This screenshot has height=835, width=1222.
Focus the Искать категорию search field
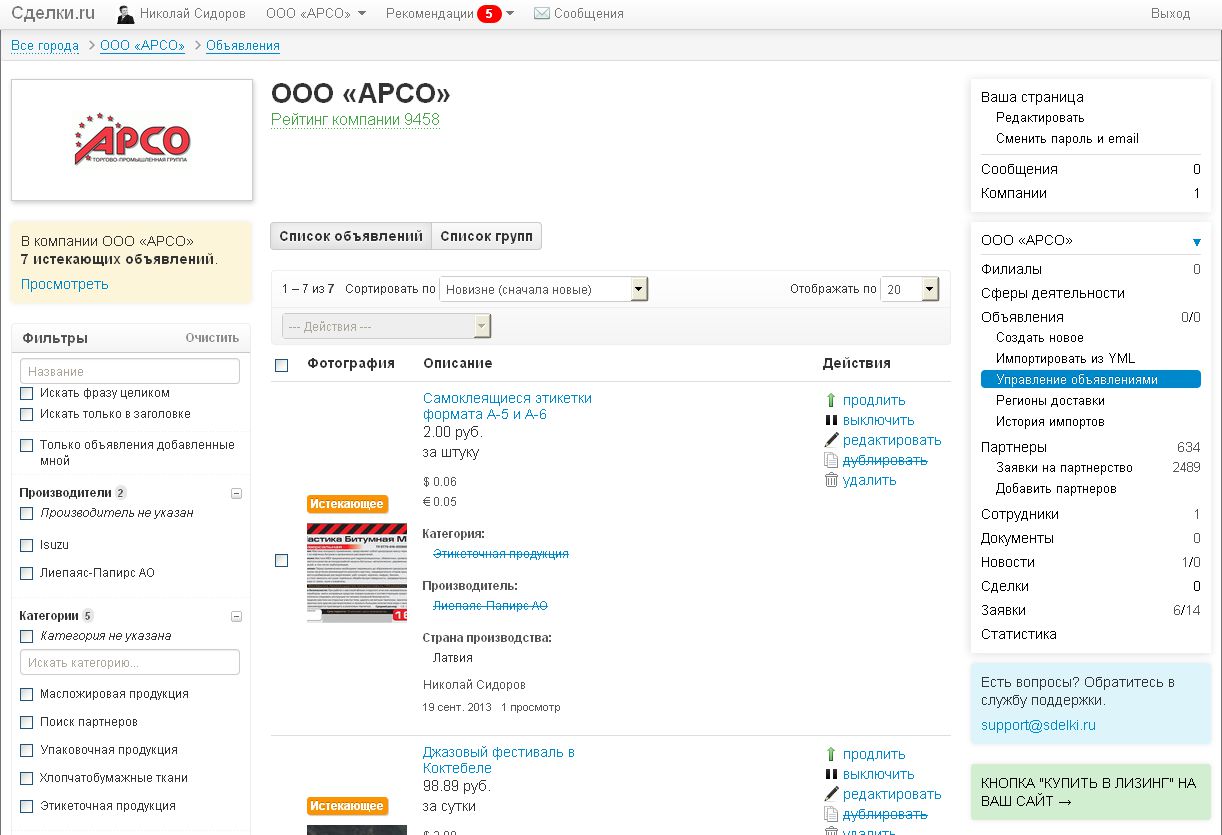(x=130, y=662)
